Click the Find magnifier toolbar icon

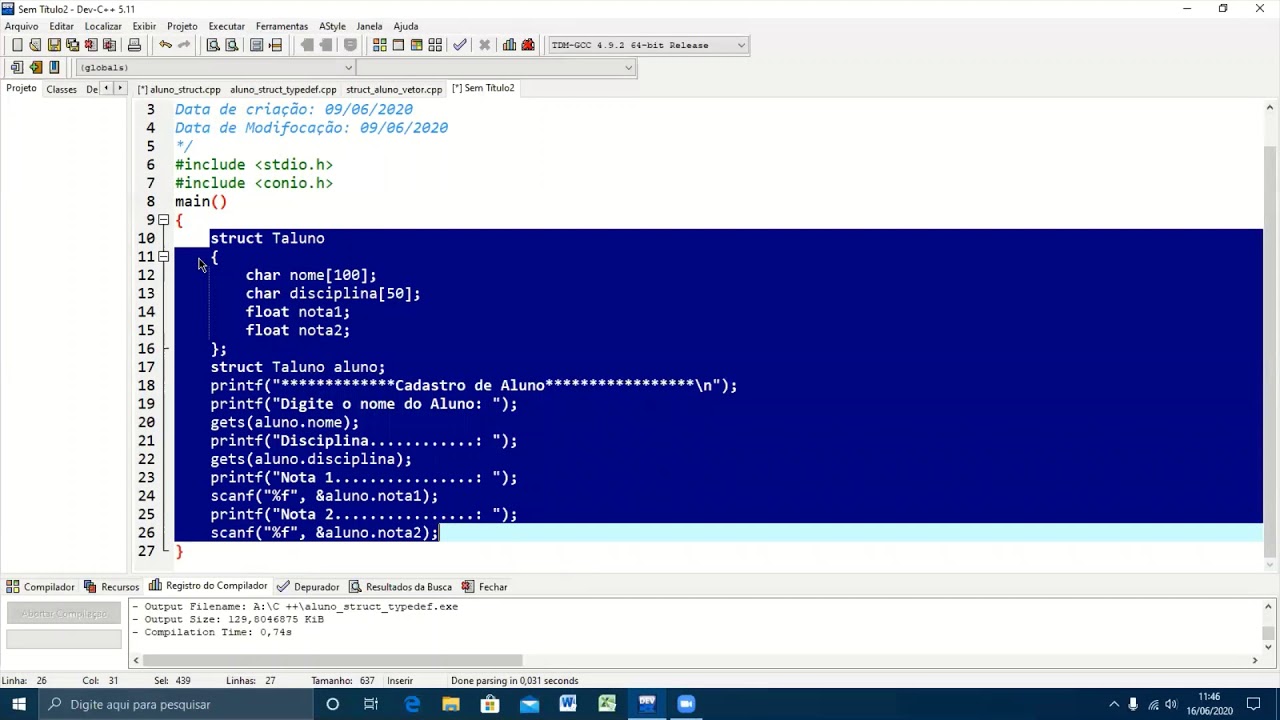213,45
